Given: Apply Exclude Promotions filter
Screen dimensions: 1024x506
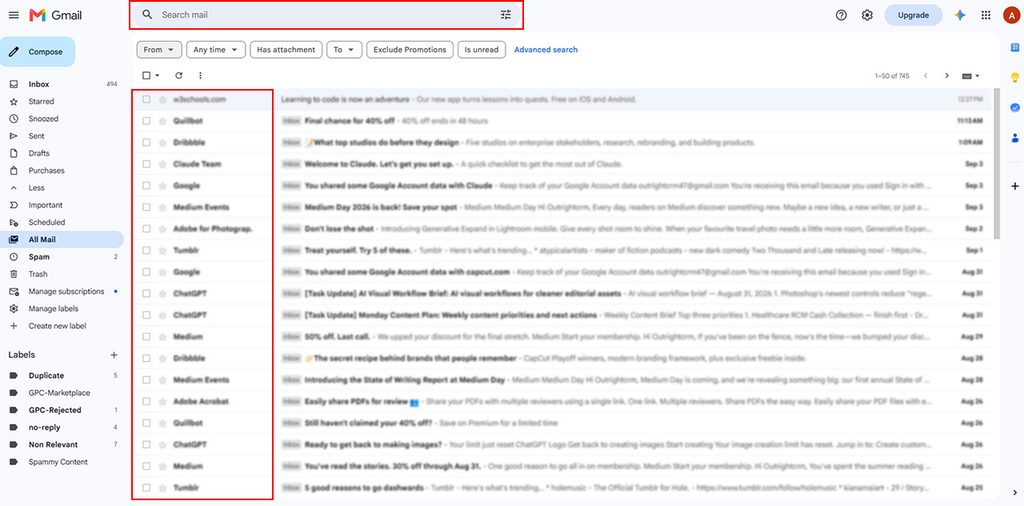Looking at the screenshot, I should (x=409, y=50).
